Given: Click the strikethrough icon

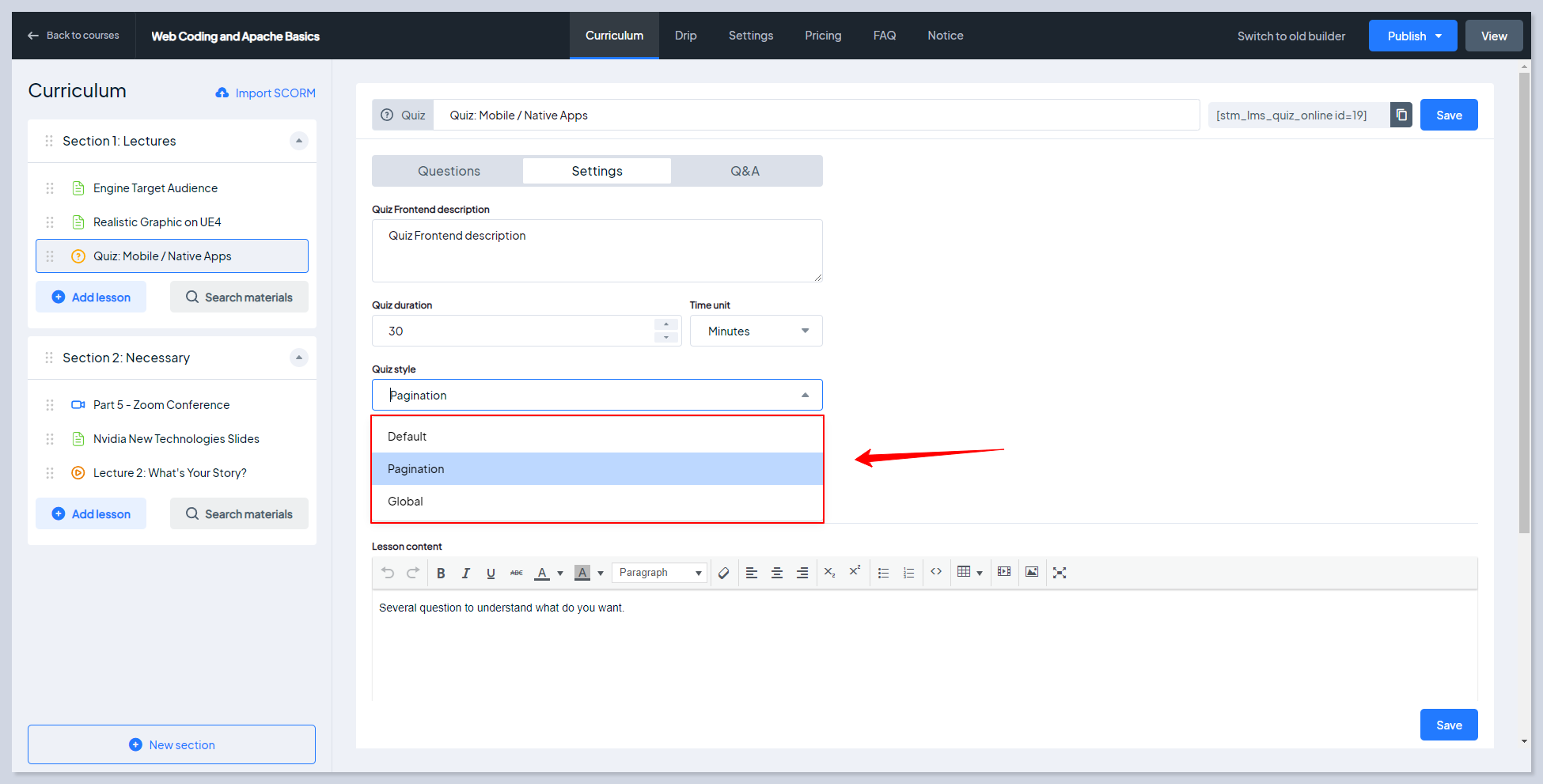Looking at the screenshot, I should (516, 573).
